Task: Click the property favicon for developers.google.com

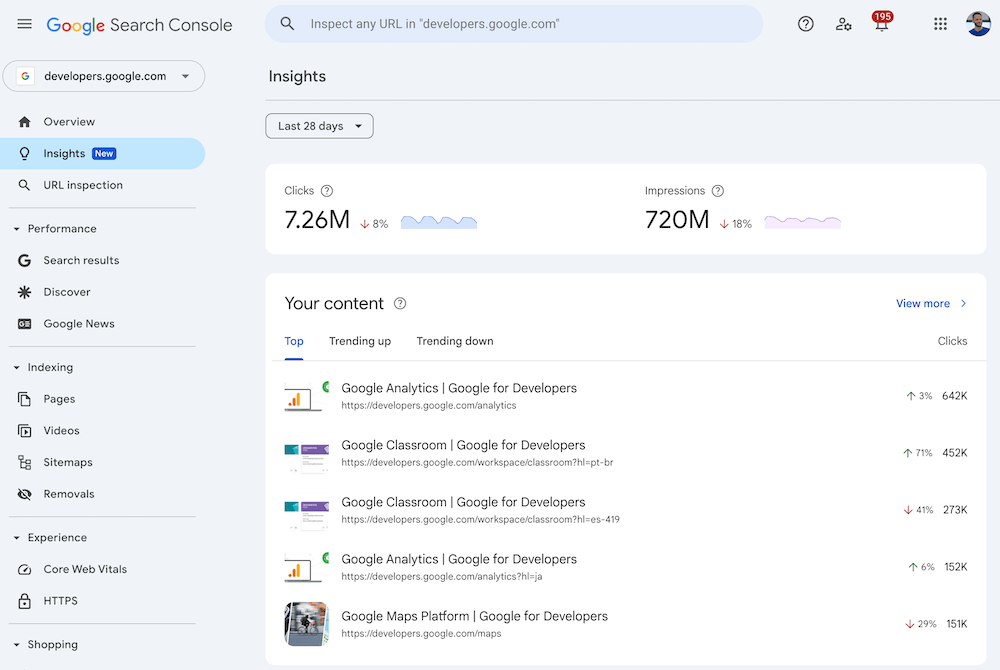Action: point(25,76)
